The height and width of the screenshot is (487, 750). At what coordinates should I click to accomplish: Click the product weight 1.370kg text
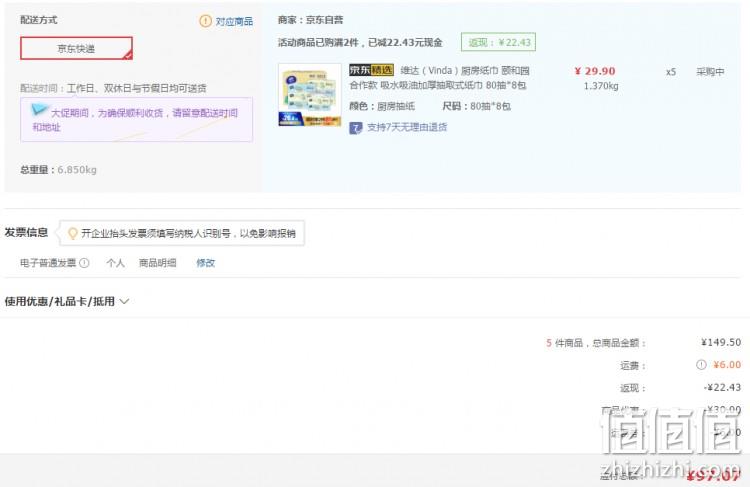(x=601, y=86)
